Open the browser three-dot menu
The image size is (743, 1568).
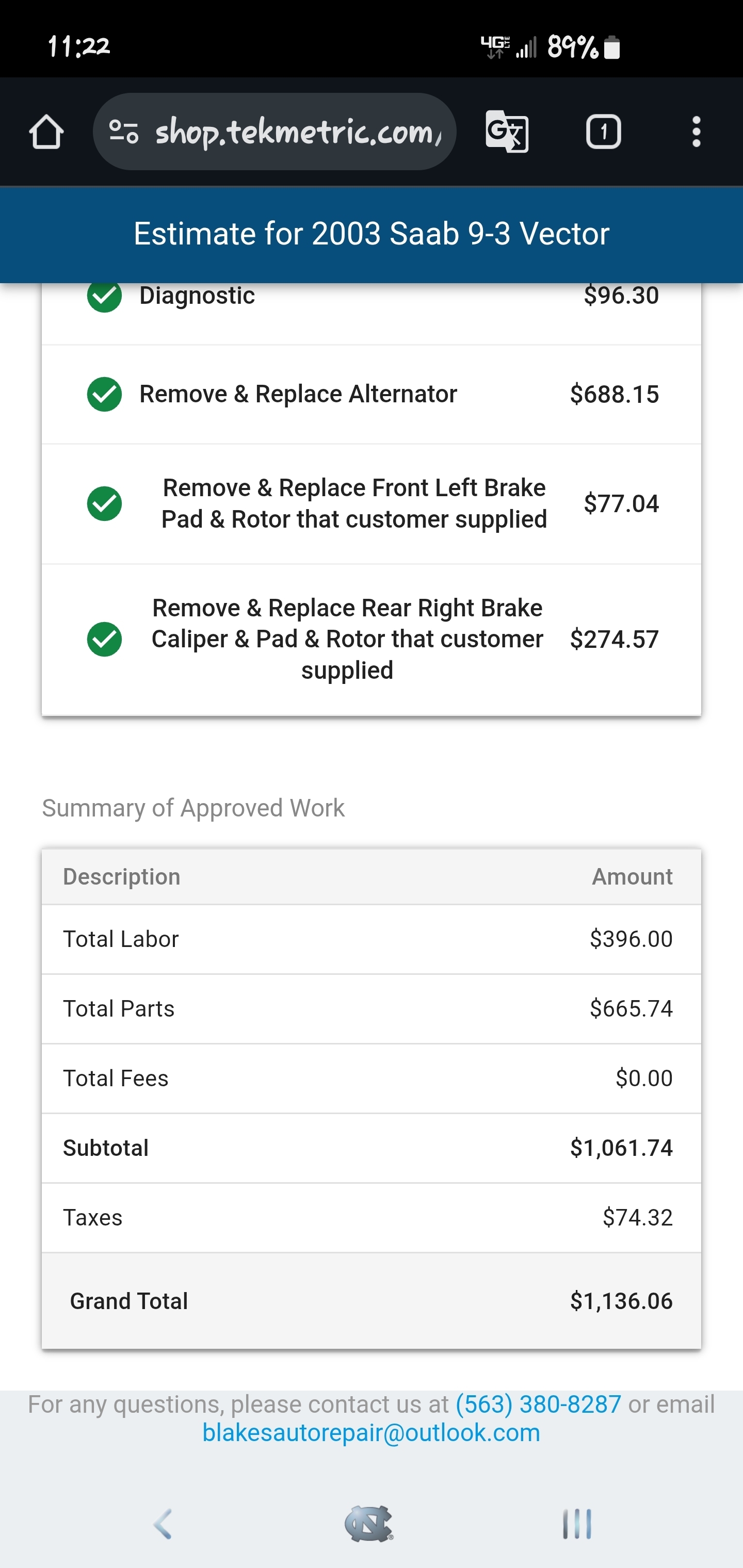[x=696, y=132]
